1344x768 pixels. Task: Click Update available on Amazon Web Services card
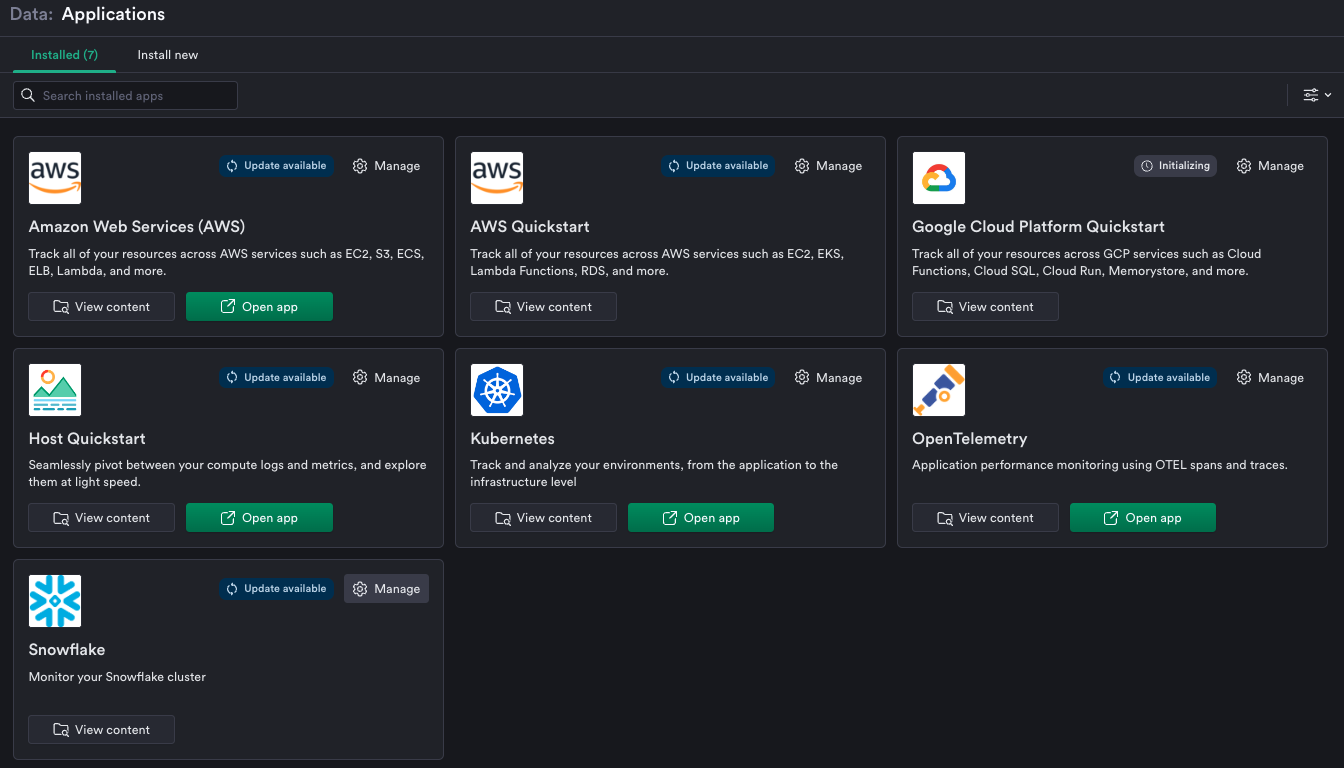coord(277,166)
